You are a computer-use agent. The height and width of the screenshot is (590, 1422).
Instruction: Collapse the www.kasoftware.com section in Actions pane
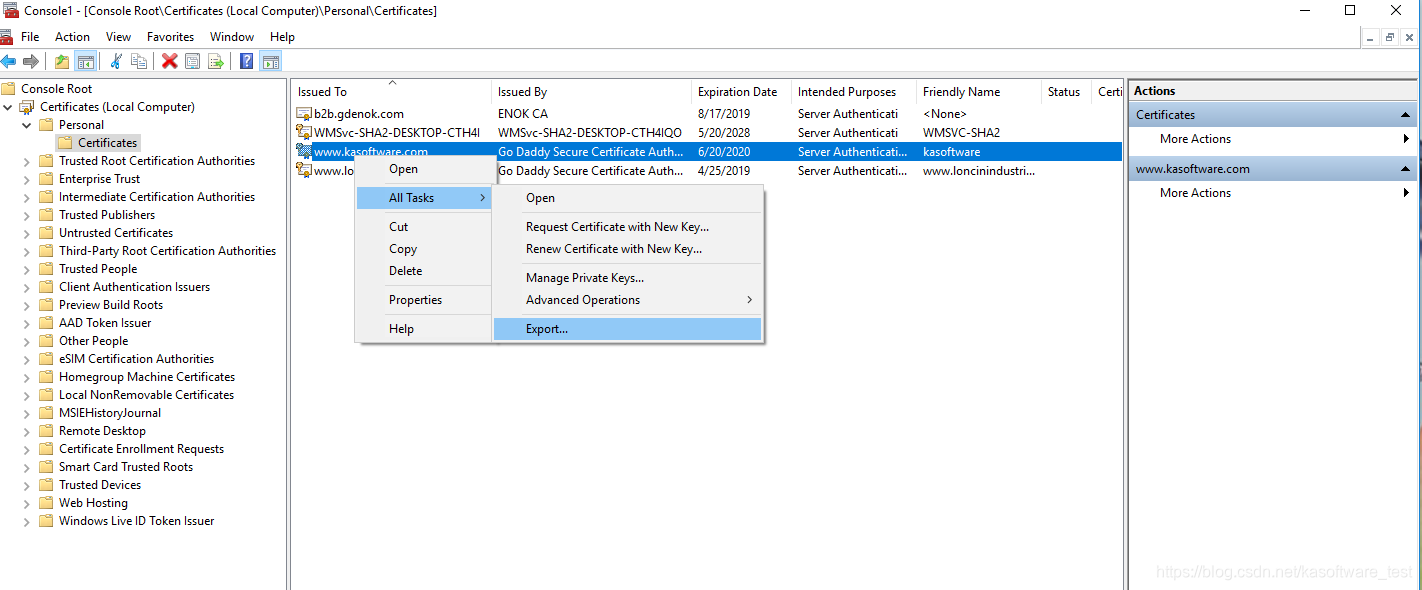[1405, 169]
